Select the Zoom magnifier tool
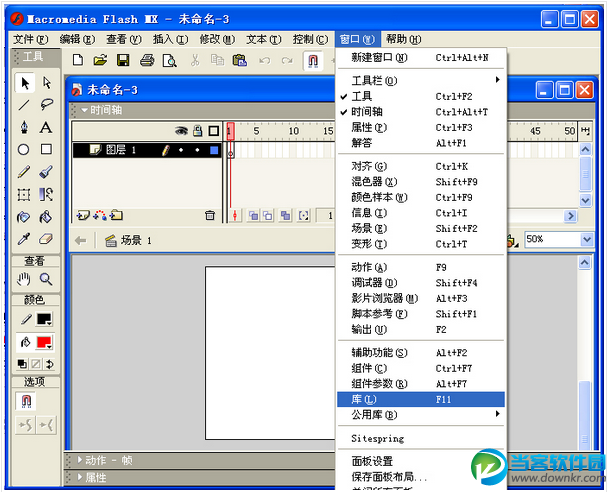The height and width of the screenshot is (492, 607). pos(46,279)
